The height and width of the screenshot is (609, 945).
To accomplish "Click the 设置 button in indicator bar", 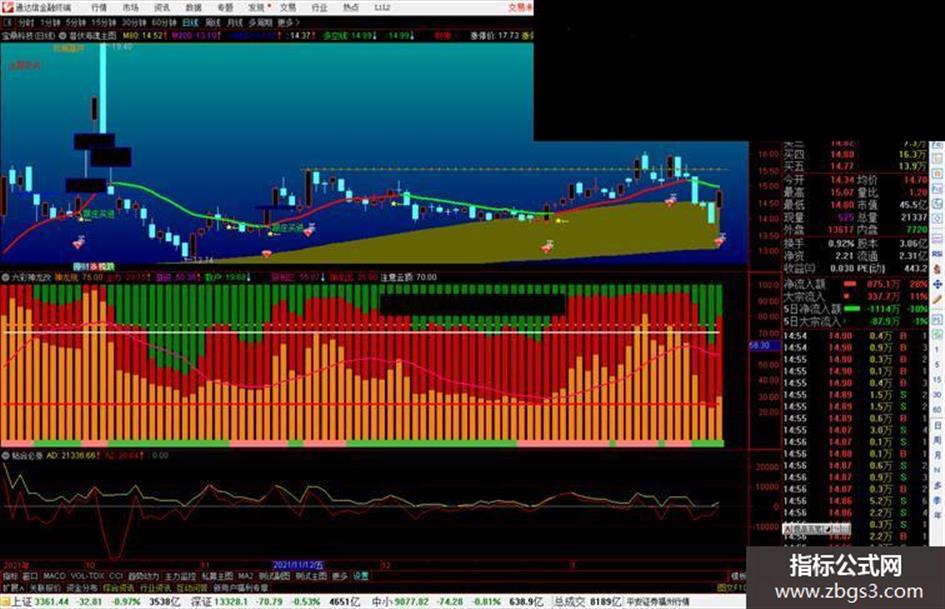I will click(361, 576).
